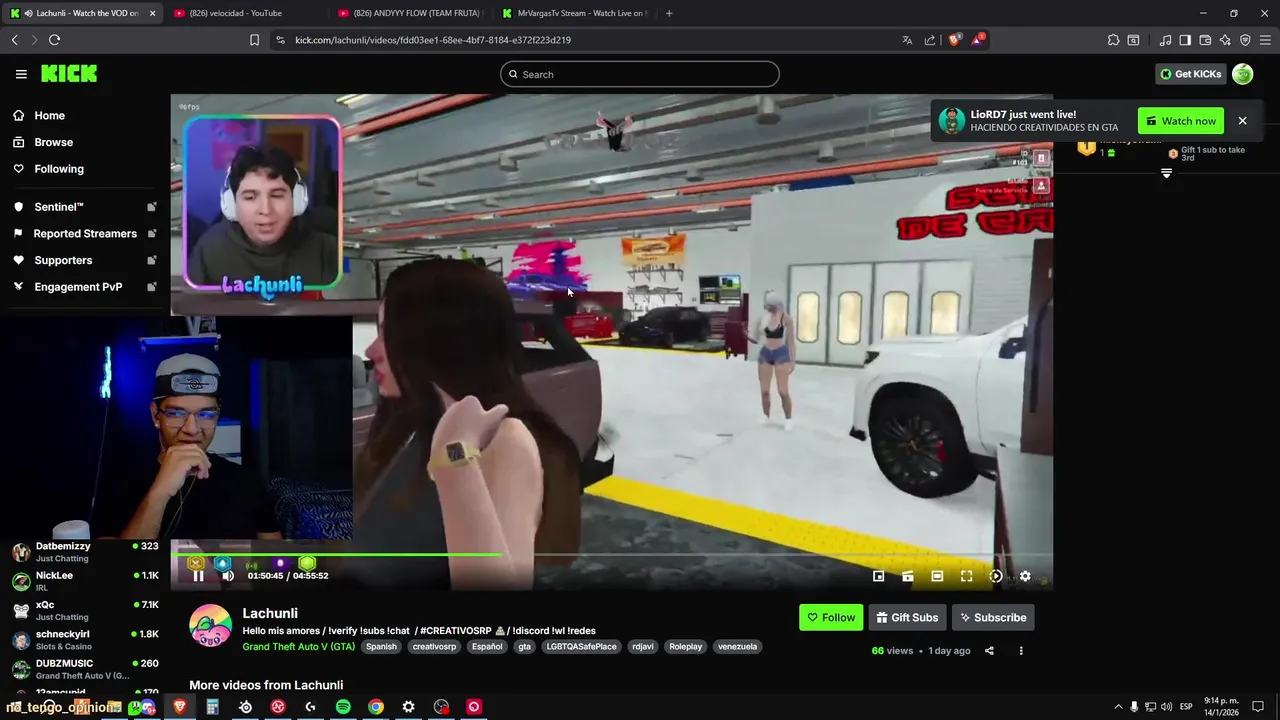Follow the Lachunli channel

pyautogui.click(x=831, y=617)
